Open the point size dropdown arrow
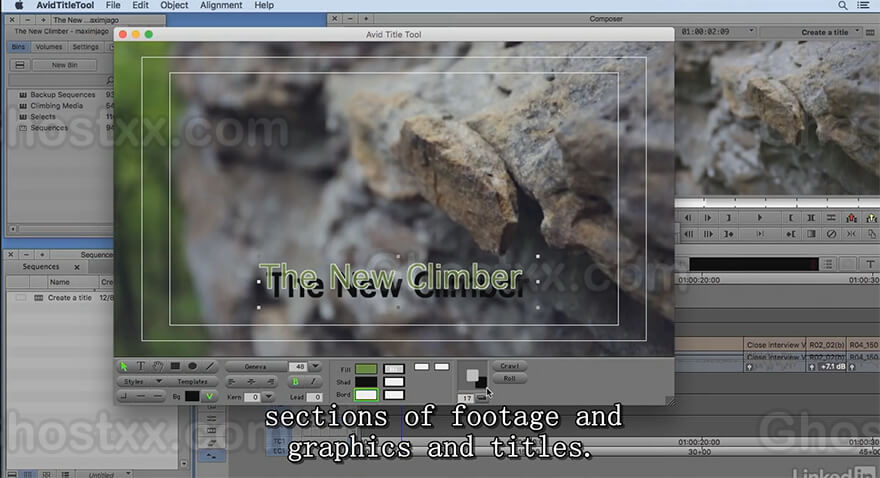Image resolution: width=880 pixels, height=478 pixels. (315, 366)
